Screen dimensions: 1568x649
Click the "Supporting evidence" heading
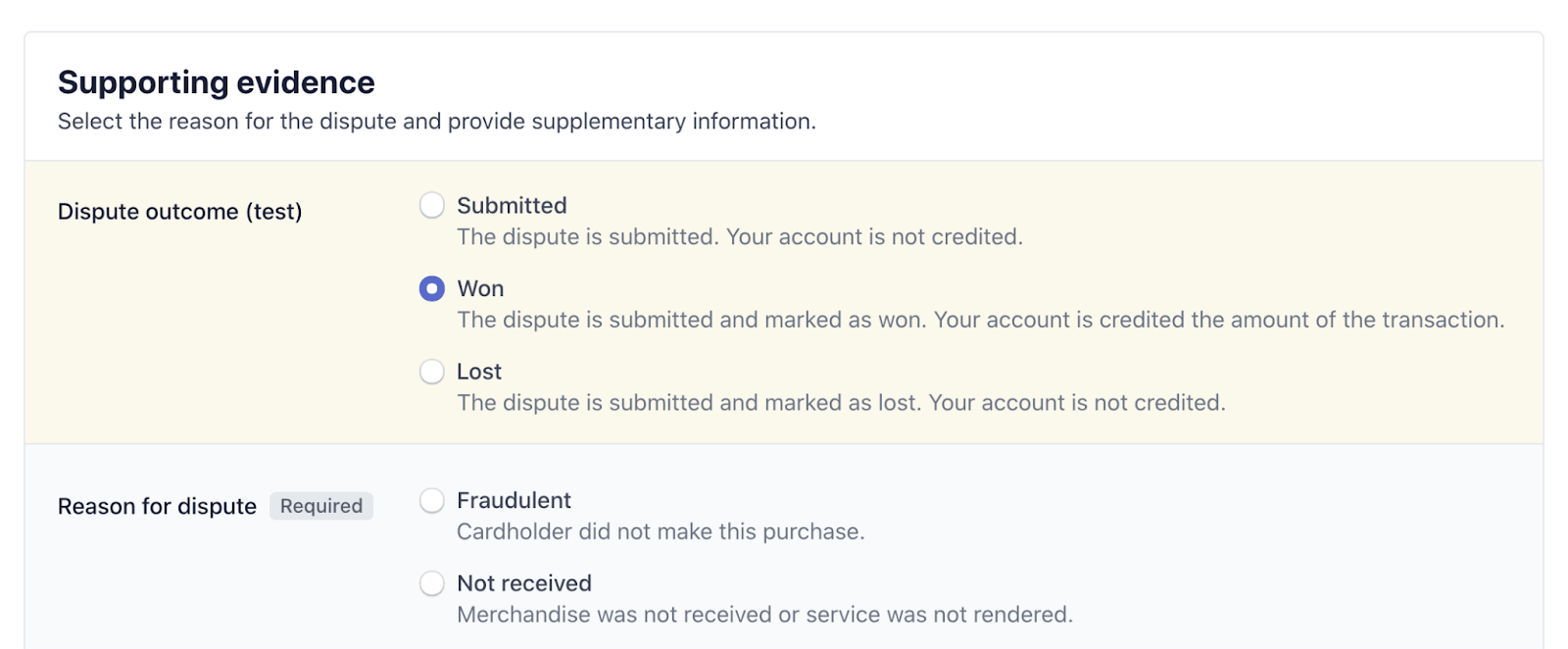(x=216, y=82)
